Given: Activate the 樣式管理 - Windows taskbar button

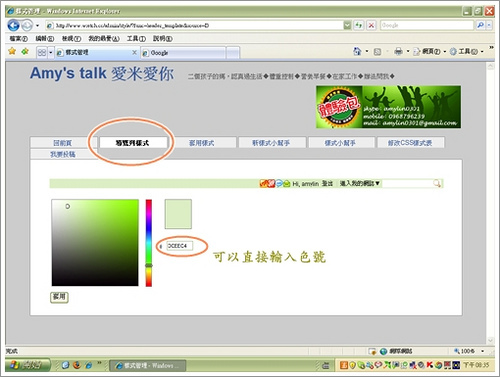Looking at the screenshot, I should [x=148, y=366].
